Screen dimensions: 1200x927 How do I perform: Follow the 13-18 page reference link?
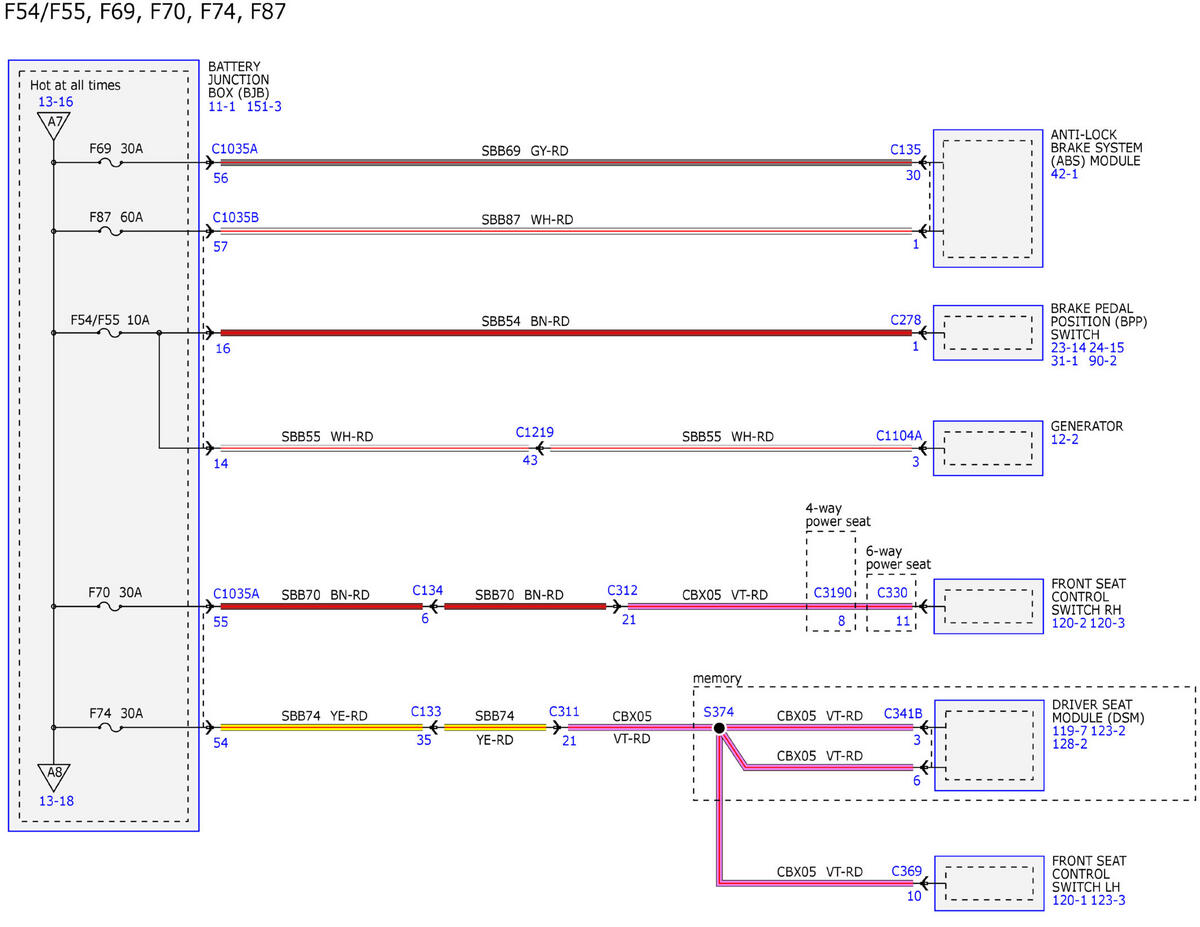point(55,800)
